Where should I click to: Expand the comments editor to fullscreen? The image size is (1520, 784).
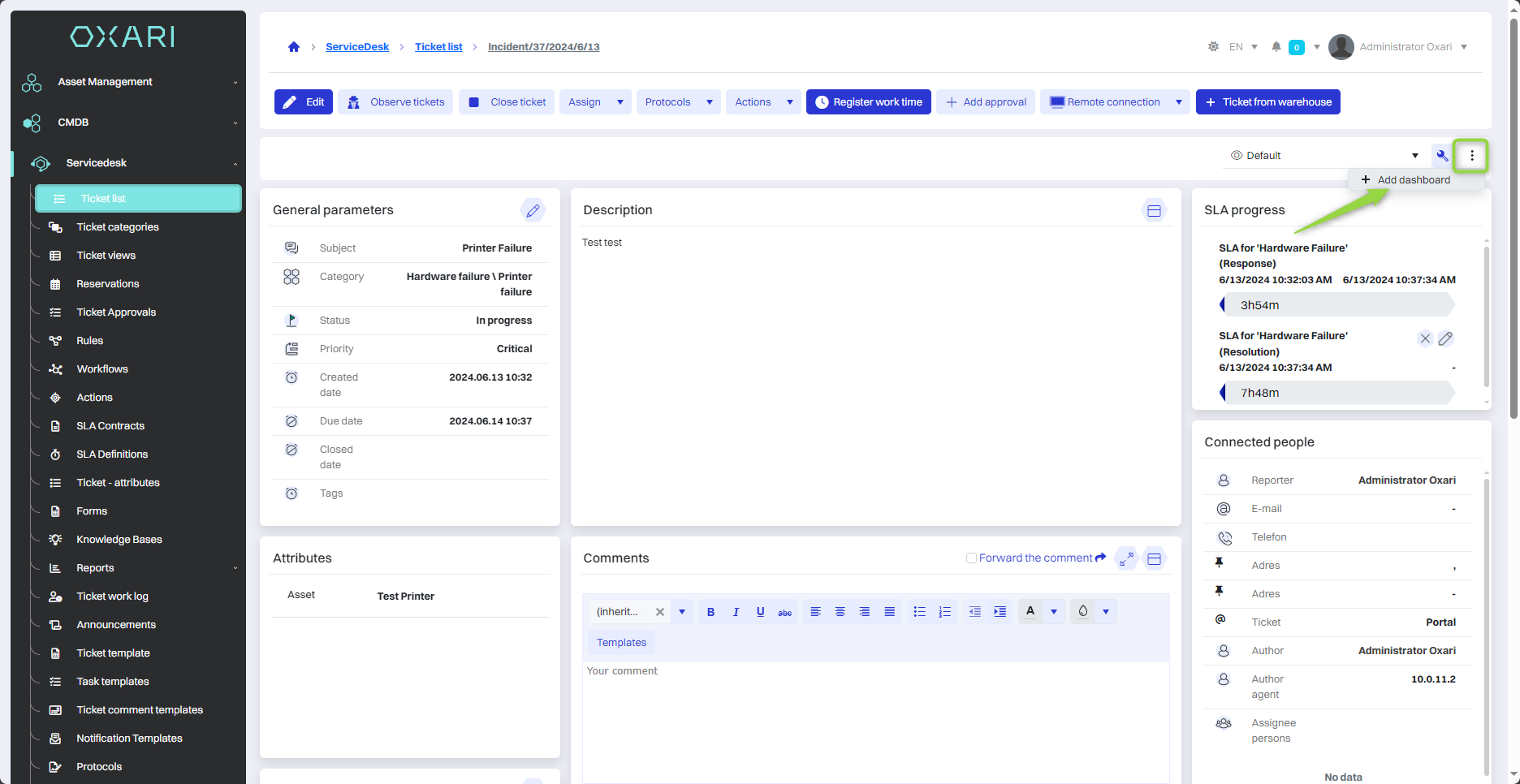pyautogui.click(x=1127, y=558)
